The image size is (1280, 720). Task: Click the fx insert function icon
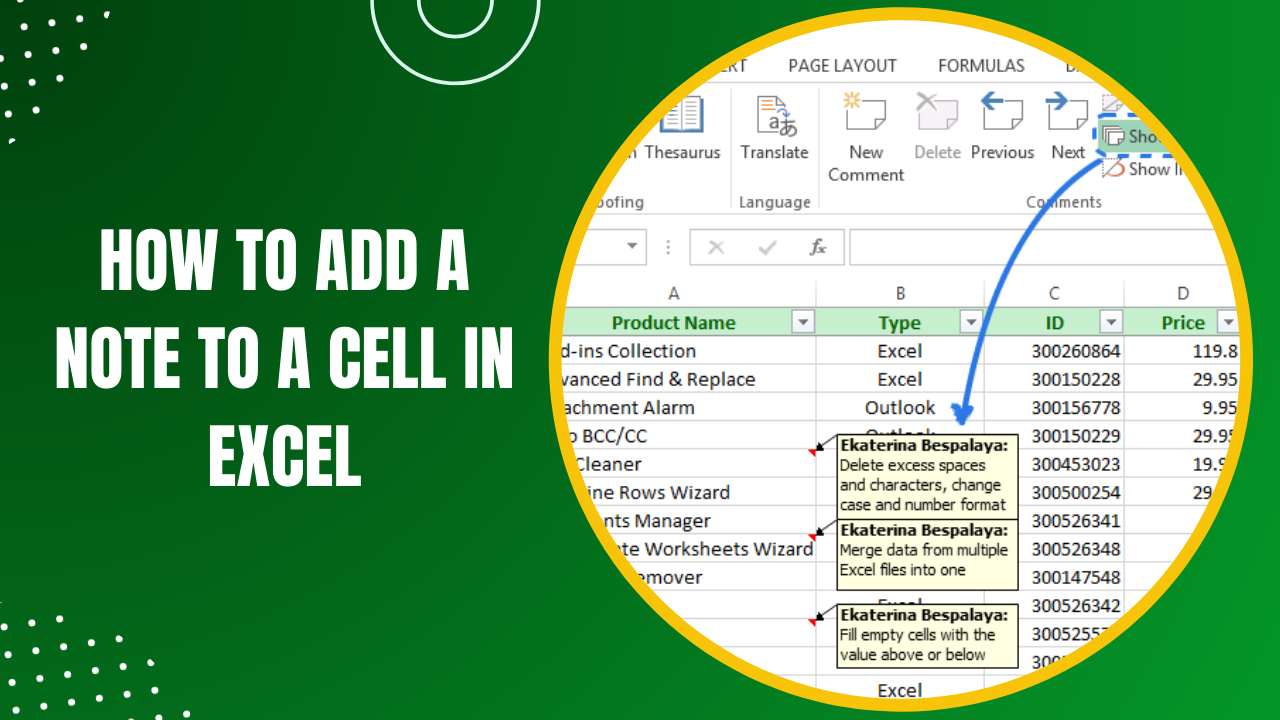point(818,247)
